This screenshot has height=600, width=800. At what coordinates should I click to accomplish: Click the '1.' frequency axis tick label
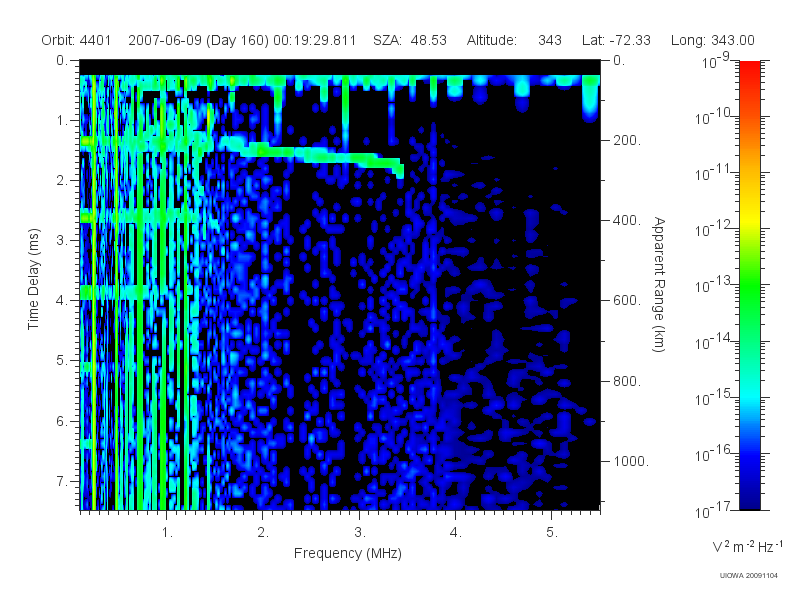(167, 533)
